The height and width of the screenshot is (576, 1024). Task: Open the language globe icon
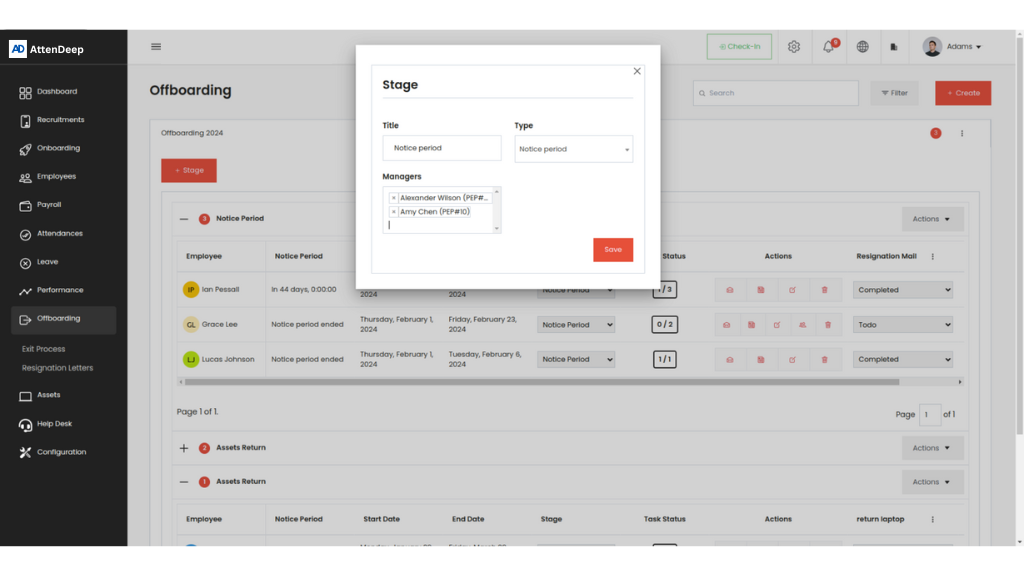click(862, 47)
